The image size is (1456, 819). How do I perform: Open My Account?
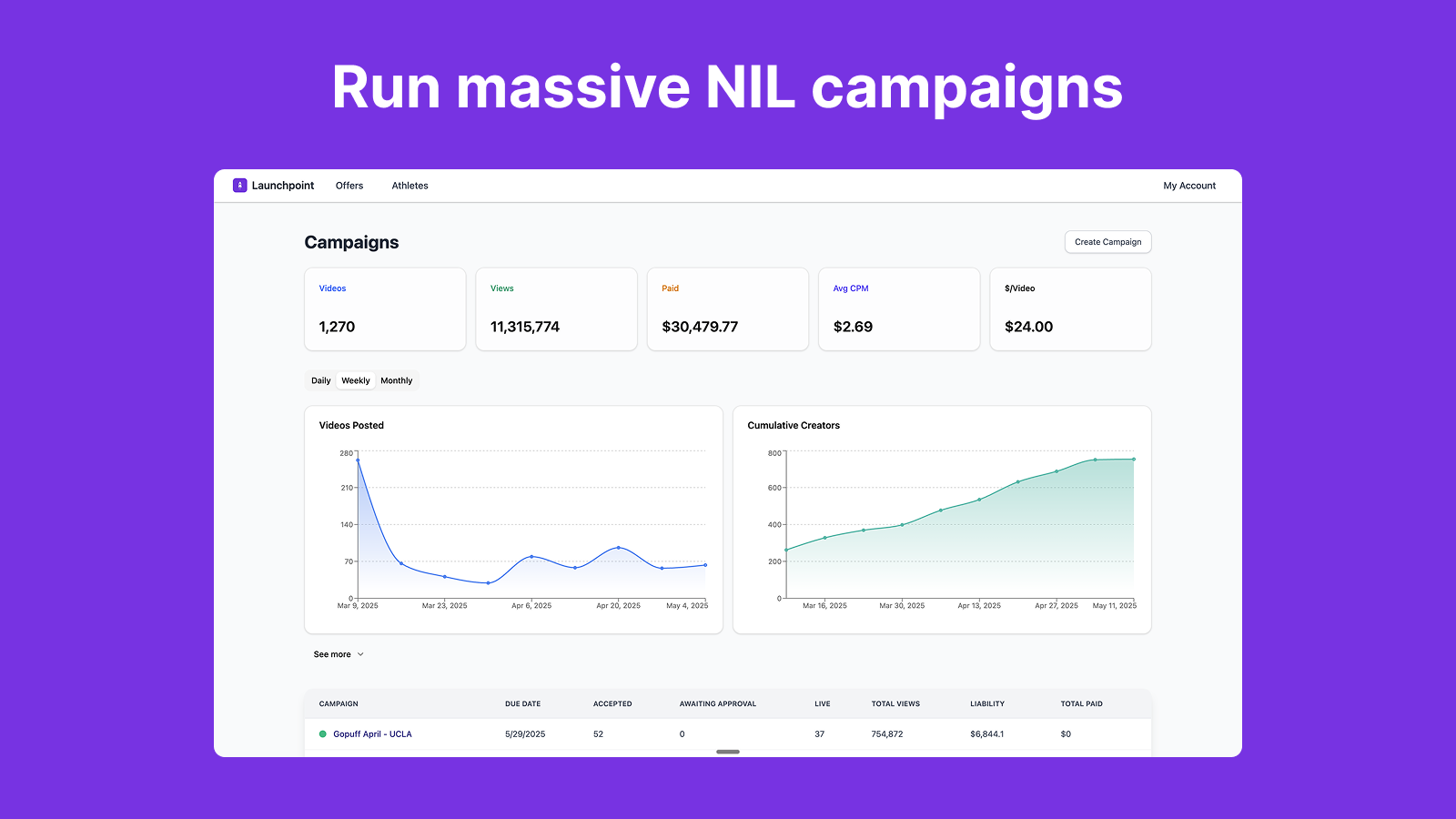click(1188, 185)
